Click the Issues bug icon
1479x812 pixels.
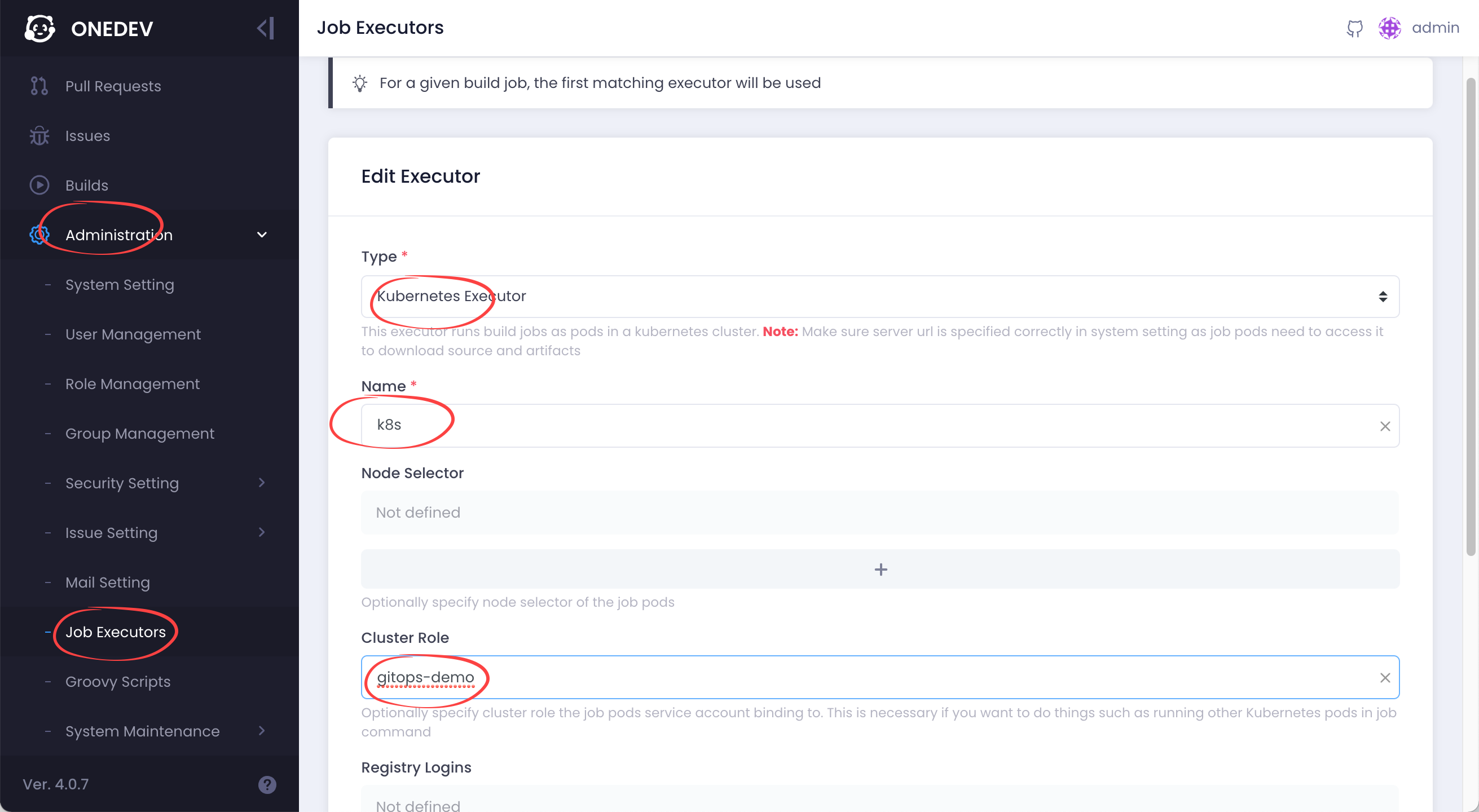pos(39,136)
